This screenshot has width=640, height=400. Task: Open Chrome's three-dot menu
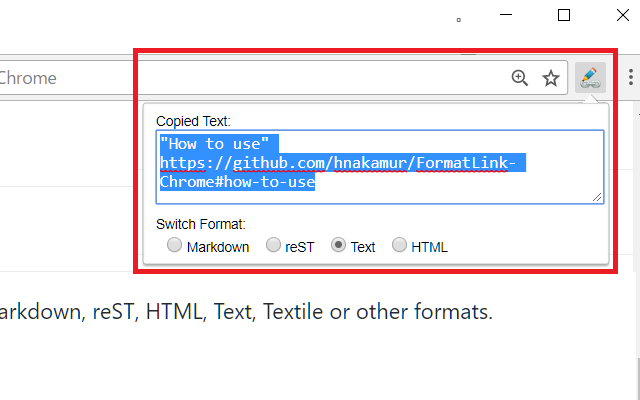[630, 77]
